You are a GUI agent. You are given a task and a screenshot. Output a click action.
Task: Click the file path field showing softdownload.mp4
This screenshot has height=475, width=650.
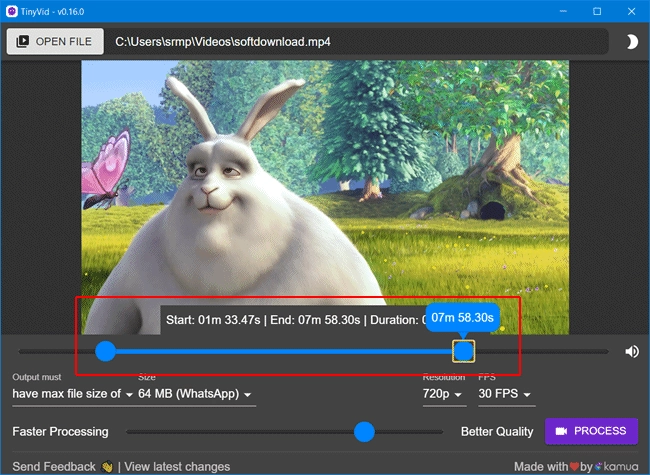coord(357,41)
